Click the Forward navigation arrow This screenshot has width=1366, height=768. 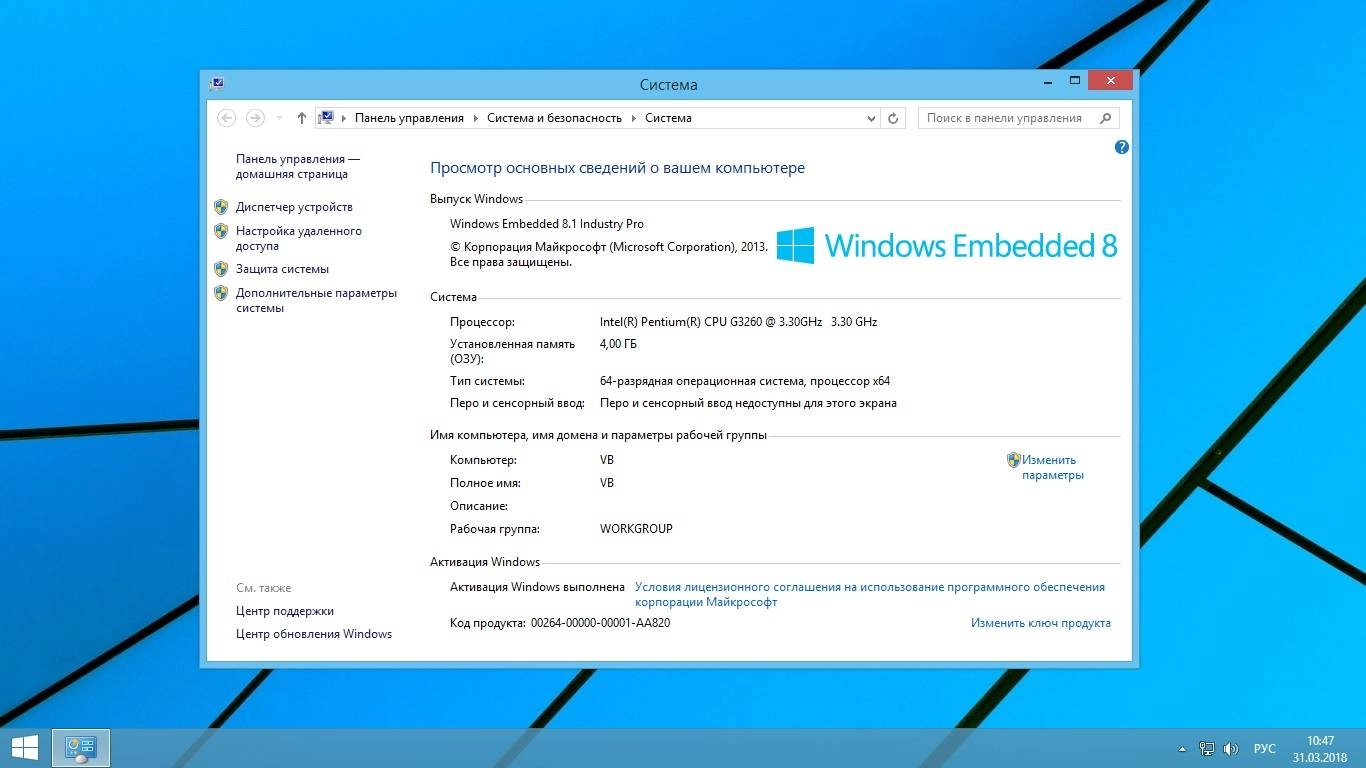click(x=255, y=118)
